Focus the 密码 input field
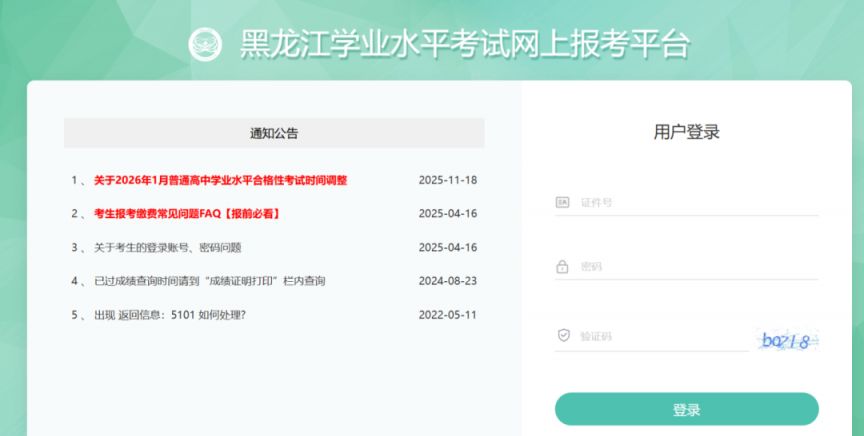 tap(687, 267)
